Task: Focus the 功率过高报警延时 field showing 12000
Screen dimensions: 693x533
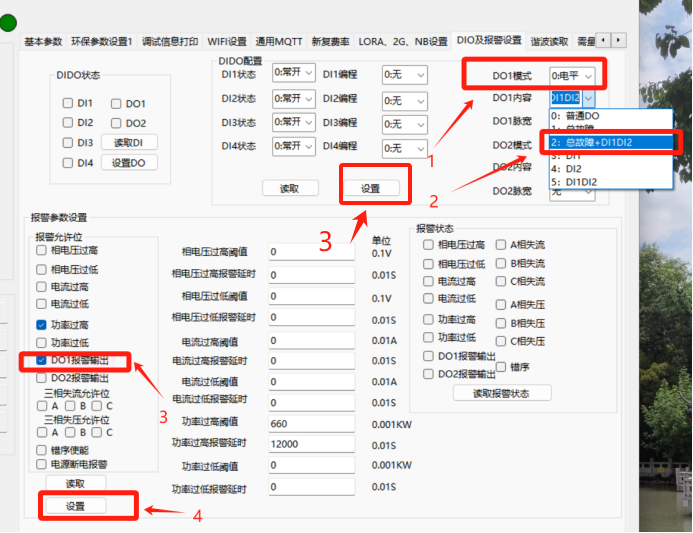Action: click(314, 444)
